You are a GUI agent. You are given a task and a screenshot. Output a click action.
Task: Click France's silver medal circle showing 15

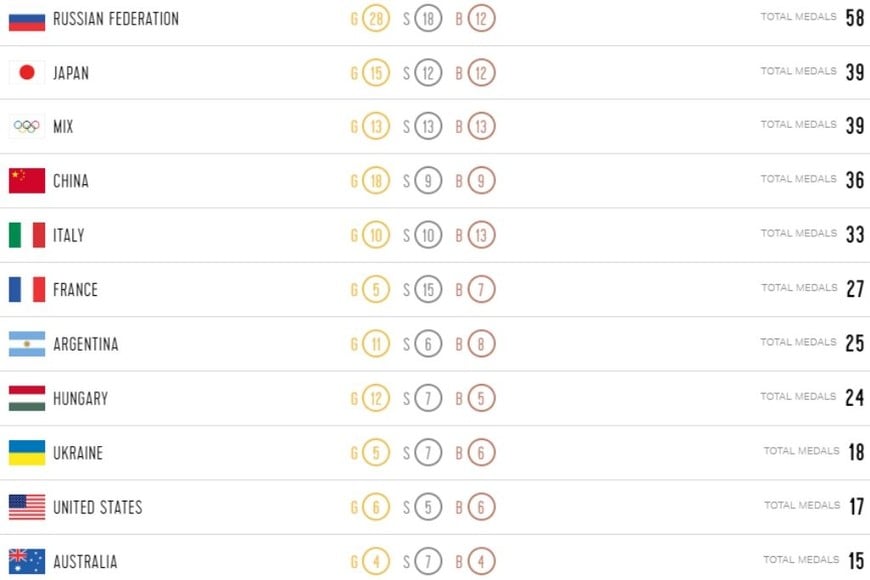click(x=428, y=290)
